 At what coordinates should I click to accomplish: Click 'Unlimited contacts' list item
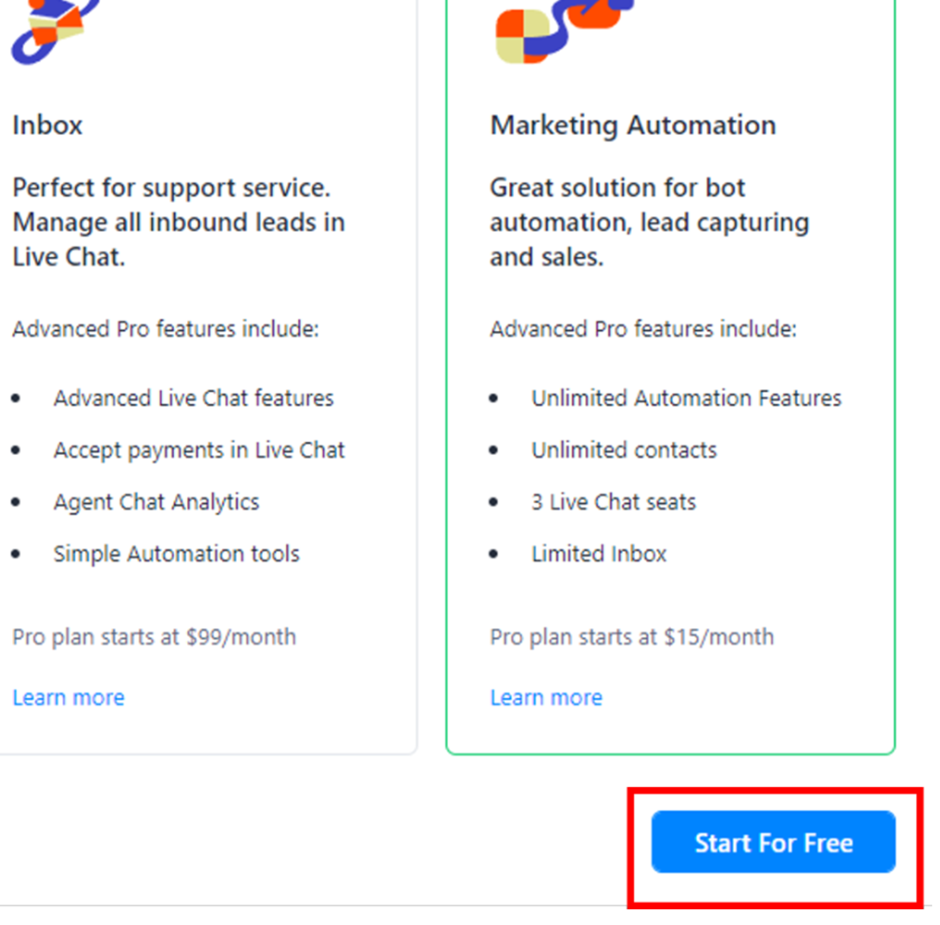(624, 450)
